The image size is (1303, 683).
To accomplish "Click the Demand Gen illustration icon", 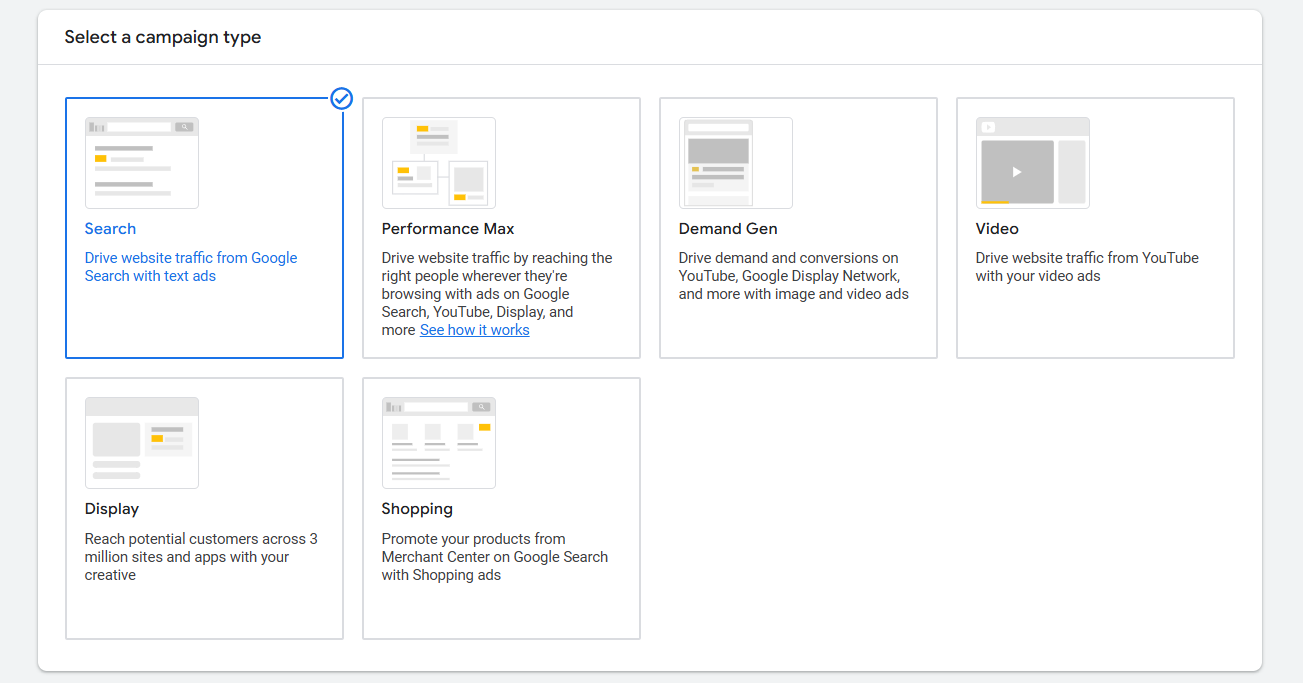I will (735, 163).
